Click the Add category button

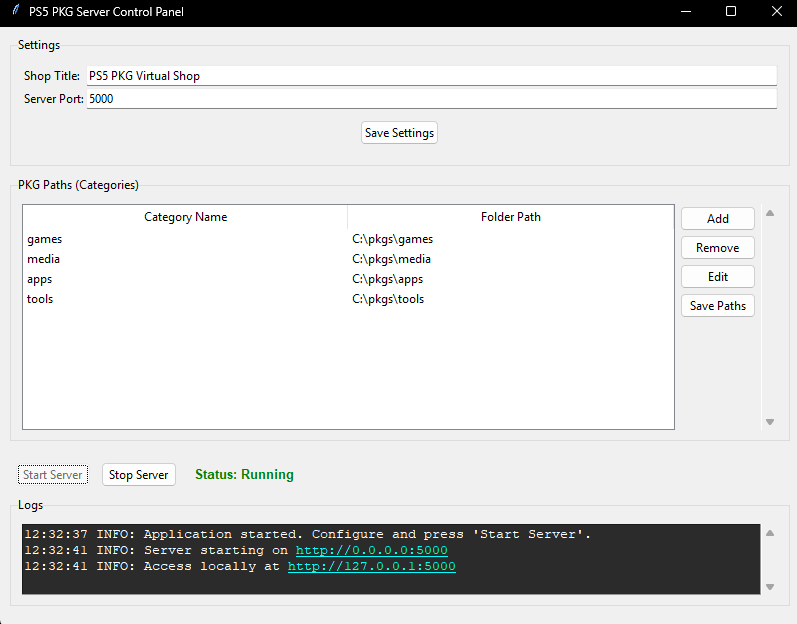[x=717, y=219]
